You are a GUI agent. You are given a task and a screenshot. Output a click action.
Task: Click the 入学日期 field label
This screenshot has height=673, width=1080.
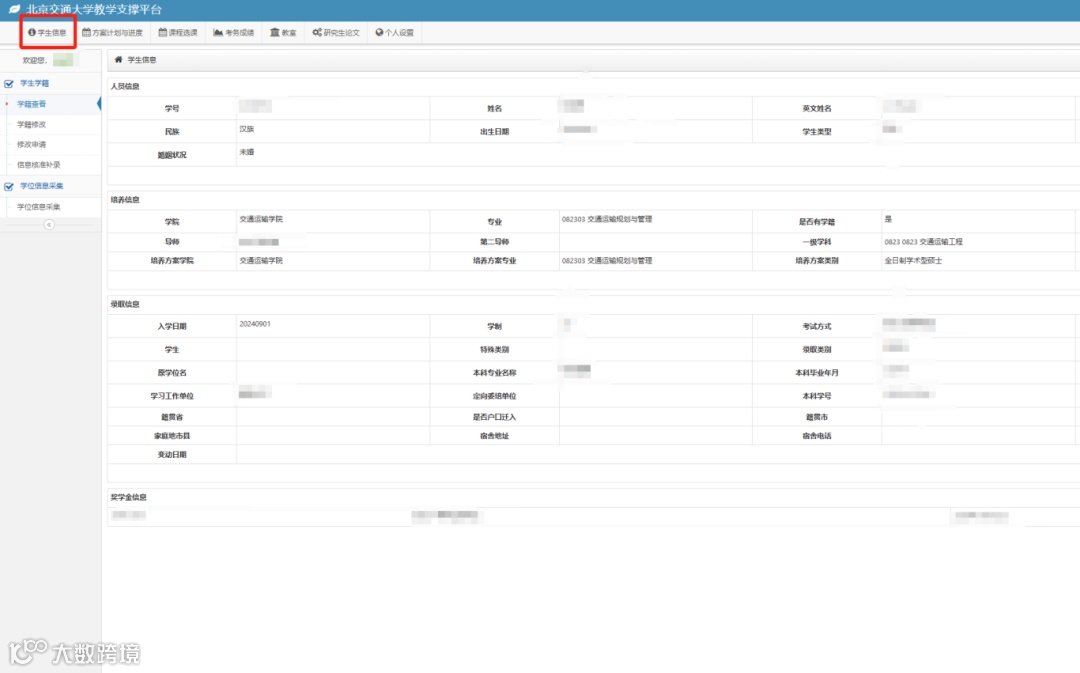(172, 327)
